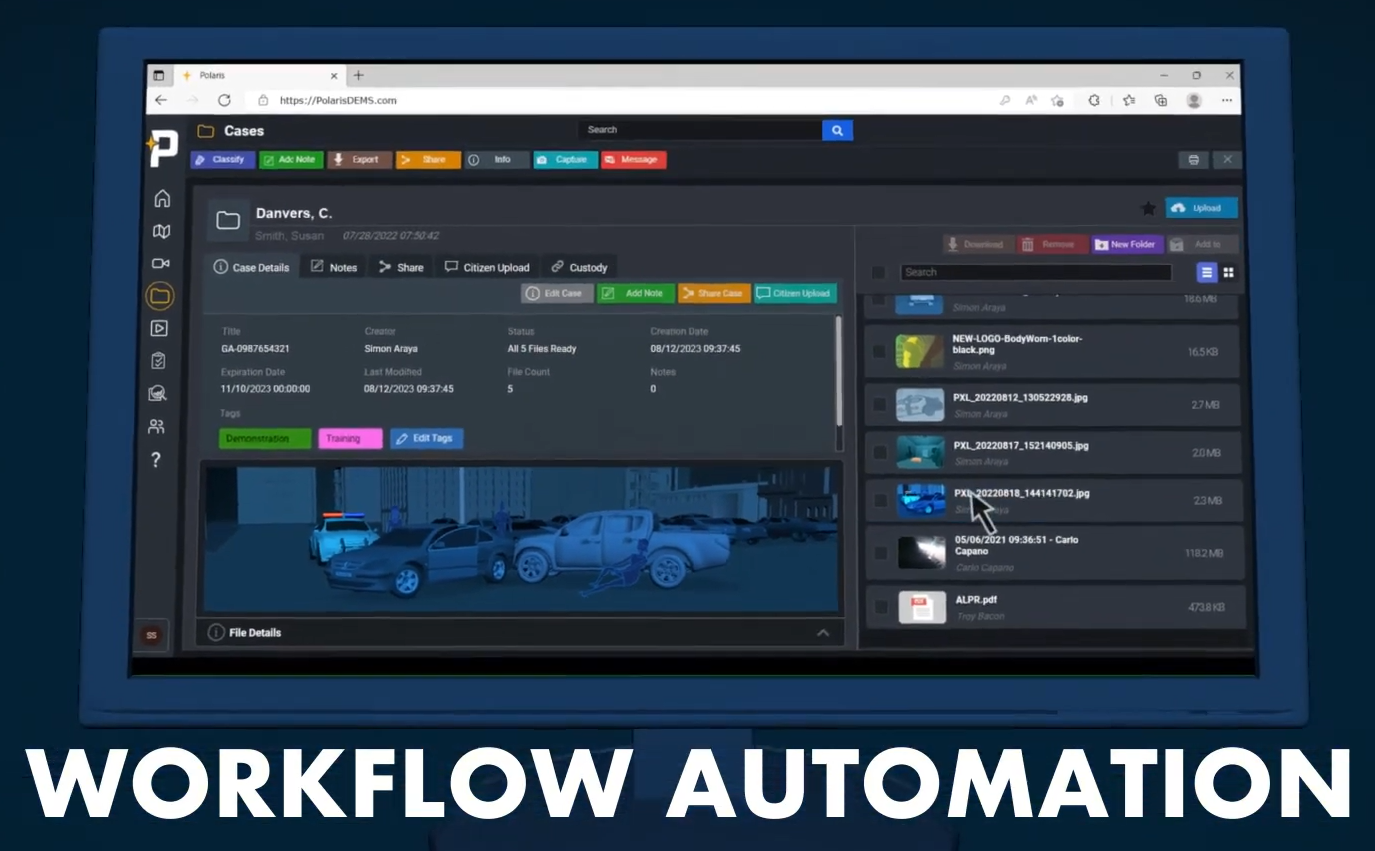Check the box for NEW-LOGO-BodyWorn-1color-black.png
The image size is (1375, 851).
pyautogui.click(x=879, y=351)
